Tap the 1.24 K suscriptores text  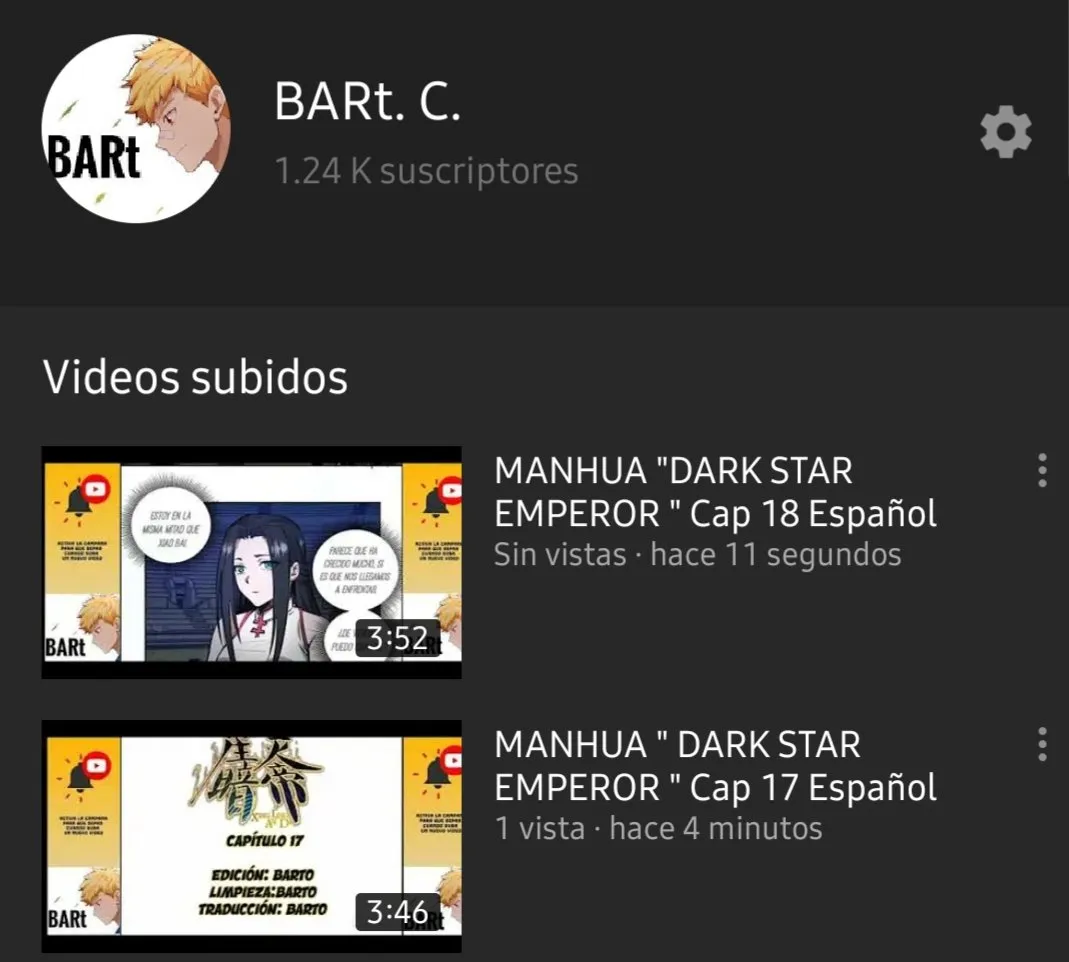point(426,171)
